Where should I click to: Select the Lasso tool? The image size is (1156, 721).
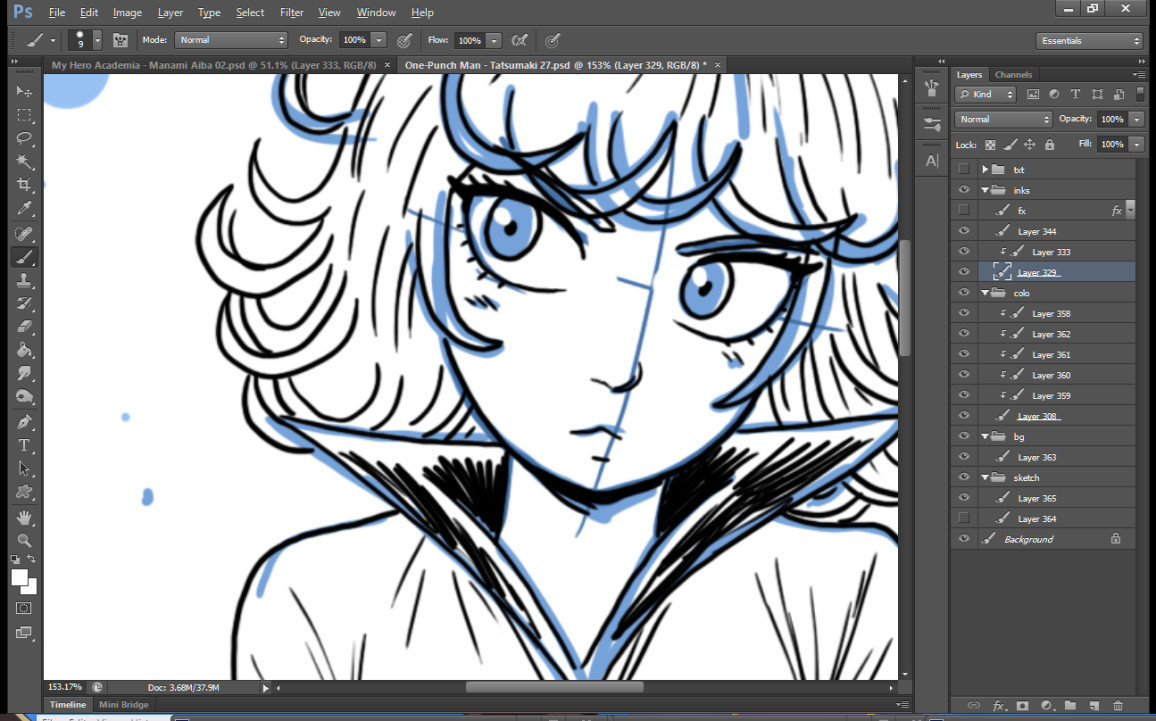pos(24,138)
